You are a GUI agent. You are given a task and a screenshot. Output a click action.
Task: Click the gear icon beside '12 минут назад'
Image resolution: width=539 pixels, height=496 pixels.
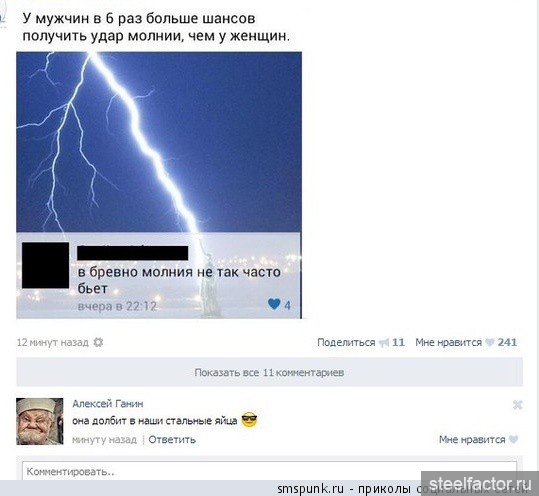coord(98,342)
